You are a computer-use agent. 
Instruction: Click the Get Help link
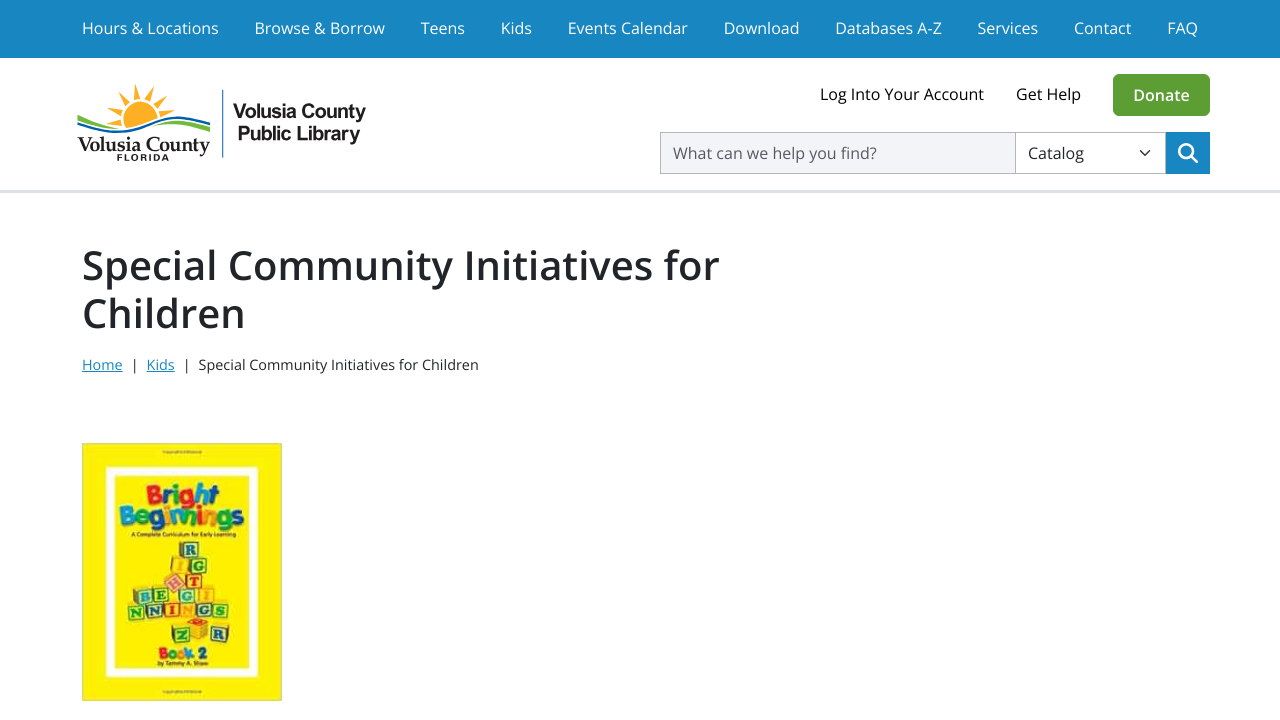pyautogui.click(x=1048, y=93)
